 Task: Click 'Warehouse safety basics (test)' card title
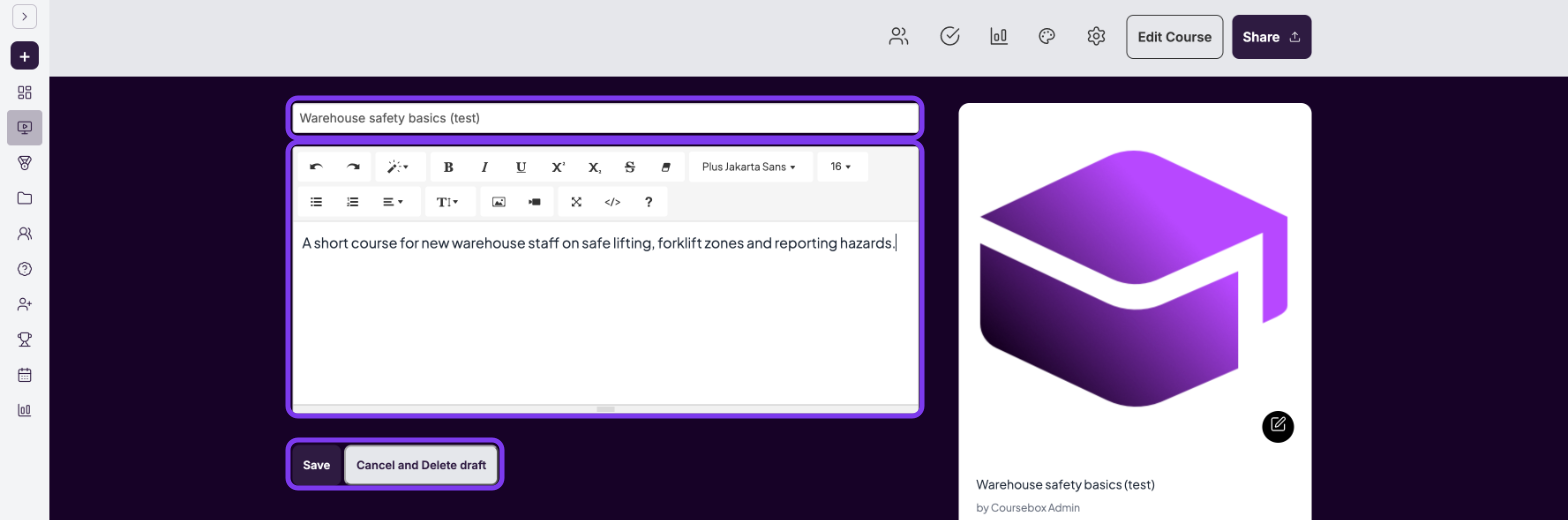(x=1065, y=484)
